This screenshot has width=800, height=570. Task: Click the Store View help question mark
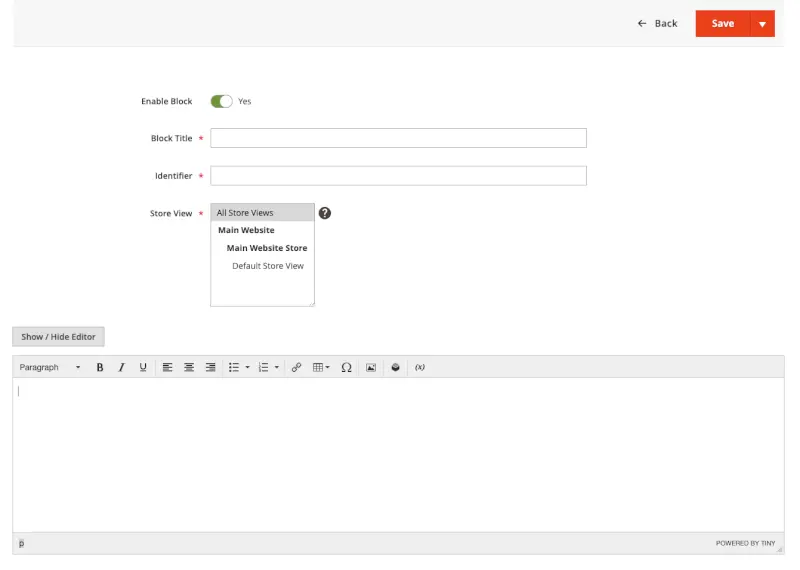click(x=325, y=213)
